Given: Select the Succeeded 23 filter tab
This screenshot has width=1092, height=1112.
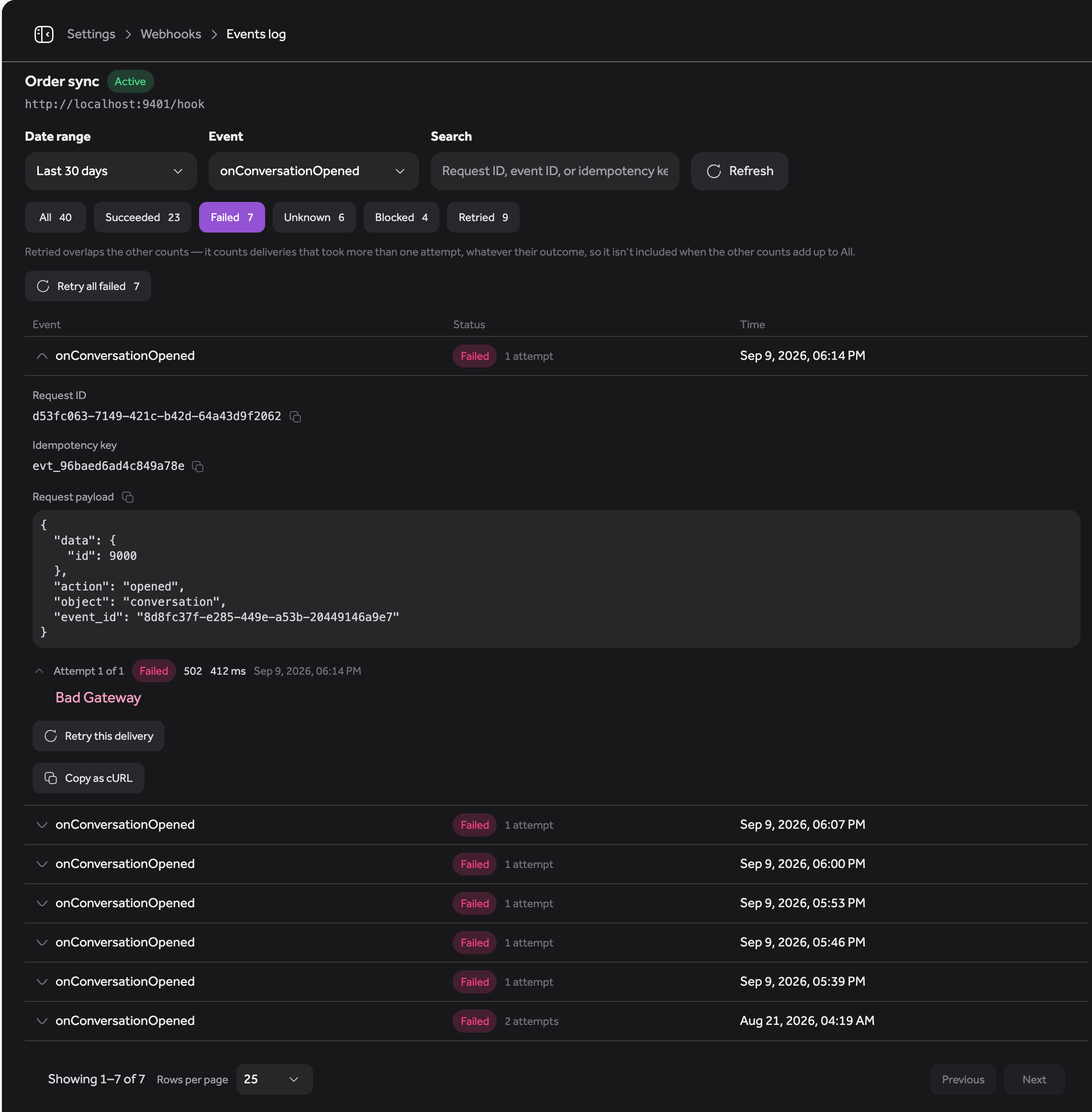Looking at the screenshot, I should [142, 217].
